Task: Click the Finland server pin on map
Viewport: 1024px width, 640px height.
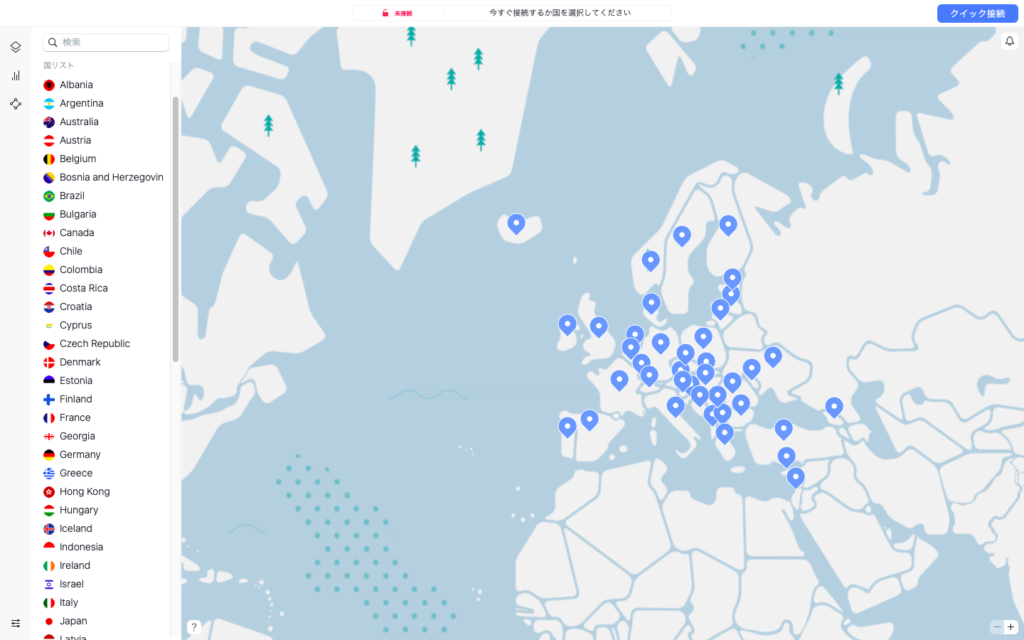Action: (x=728, y=224)
